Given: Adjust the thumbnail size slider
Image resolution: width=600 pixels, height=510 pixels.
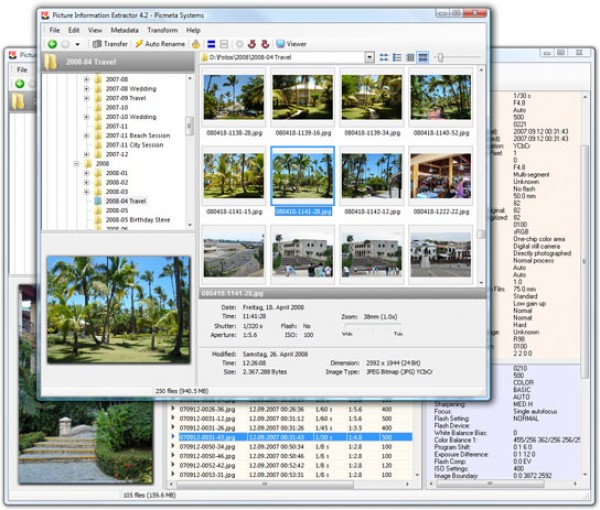Looking at the screenshot, I should click(440, 58).
